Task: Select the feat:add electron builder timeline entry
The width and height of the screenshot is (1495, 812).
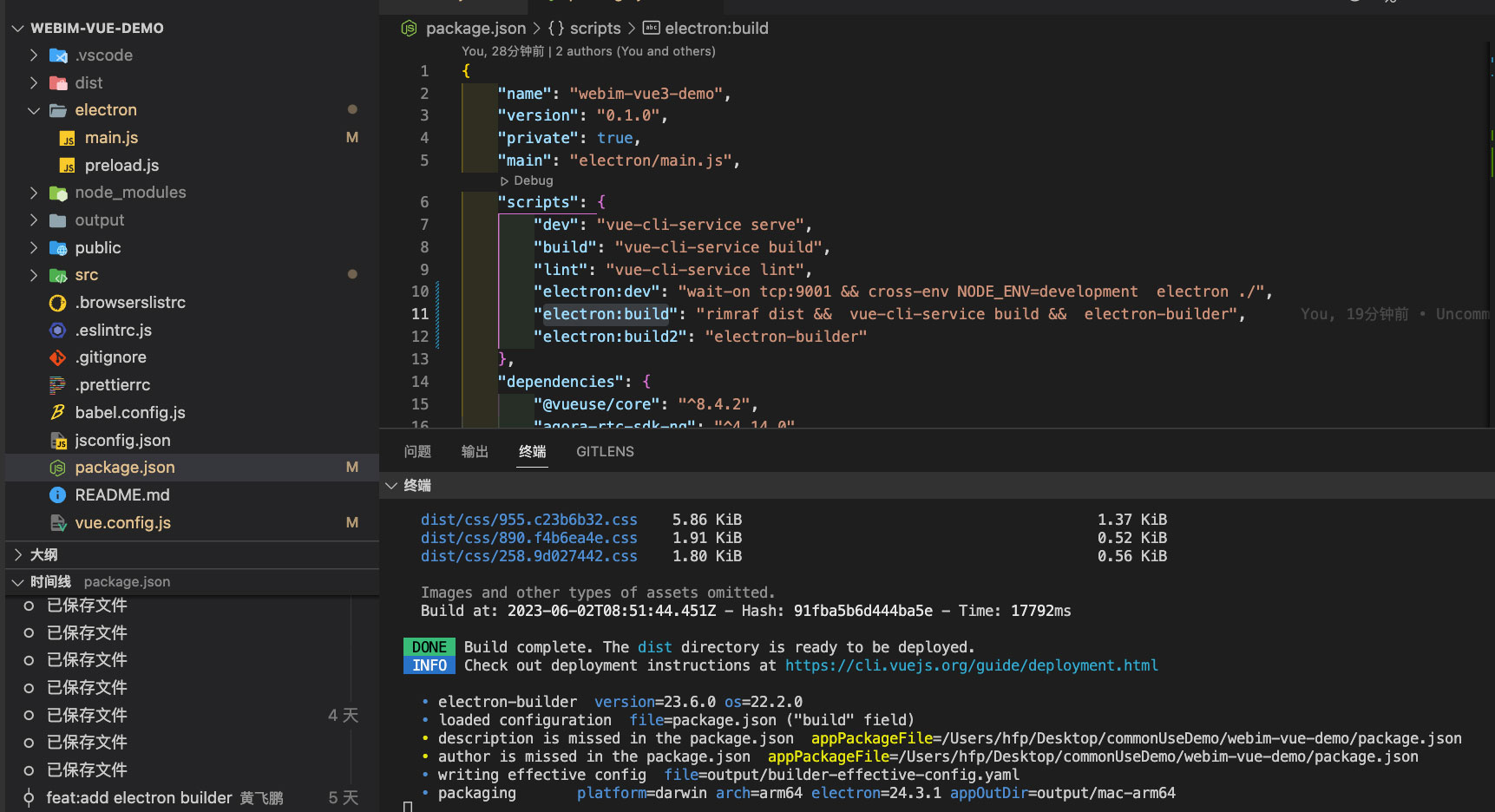Action: pyautogui.click(x=139, y=798)
